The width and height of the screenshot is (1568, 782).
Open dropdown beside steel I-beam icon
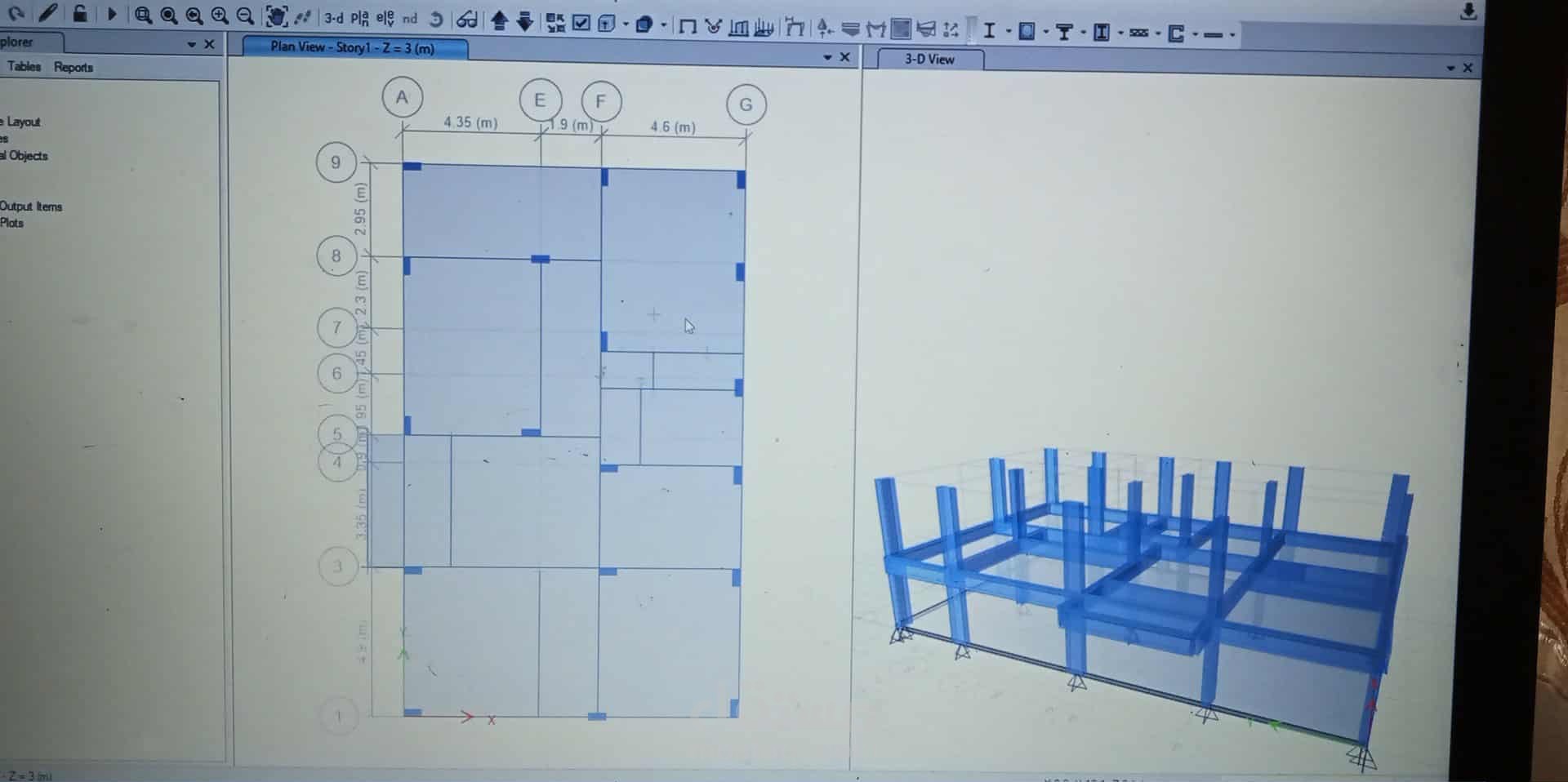click(x=1009, y=31)
